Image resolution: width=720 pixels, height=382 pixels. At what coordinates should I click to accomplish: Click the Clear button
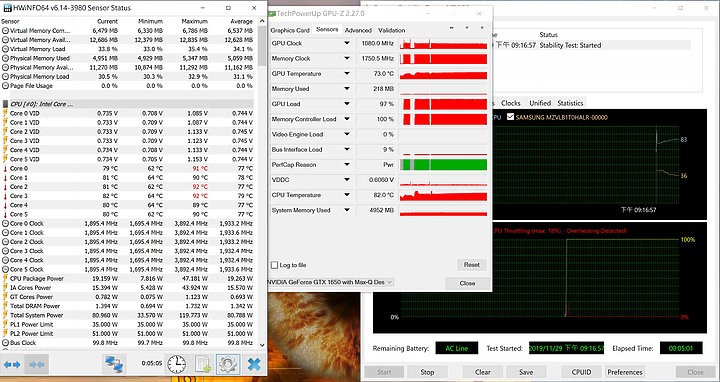point(483,372)
